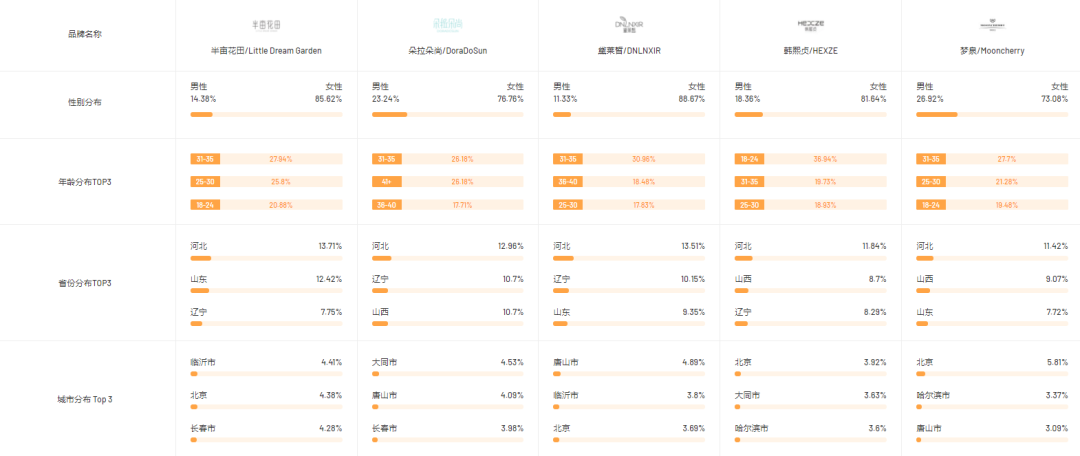
Task: Click the Mooncherry gender distribution bar
Action: tap(992, 115)
